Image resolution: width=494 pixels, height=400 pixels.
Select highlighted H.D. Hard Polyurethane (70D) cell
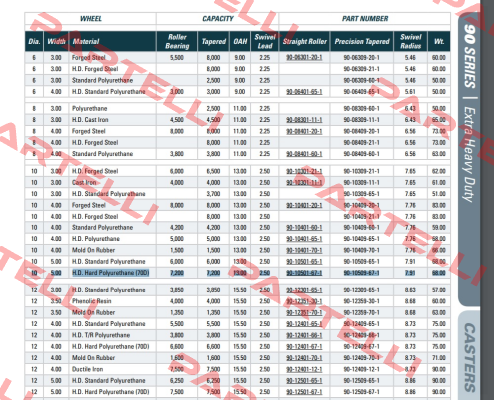tap(111, 273)
